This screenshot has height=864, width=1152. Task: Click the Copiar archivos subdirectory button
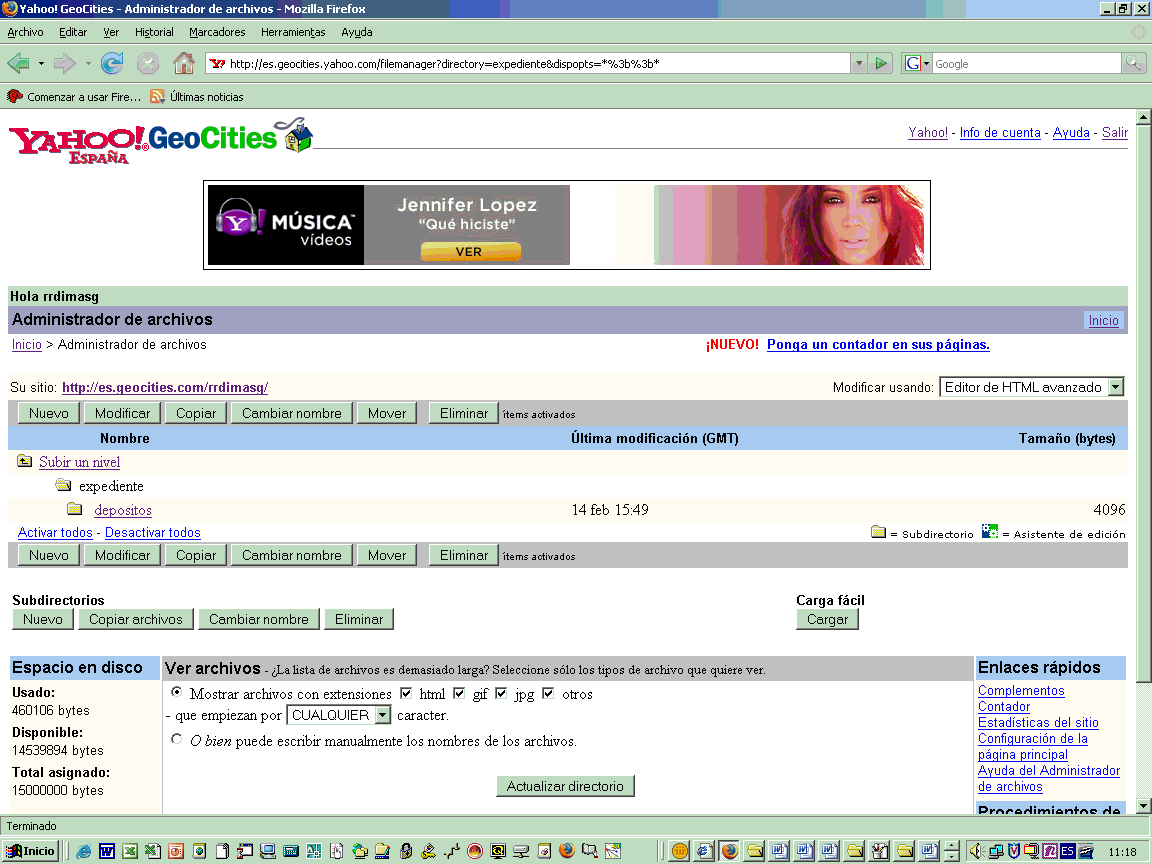coord(136,619)
